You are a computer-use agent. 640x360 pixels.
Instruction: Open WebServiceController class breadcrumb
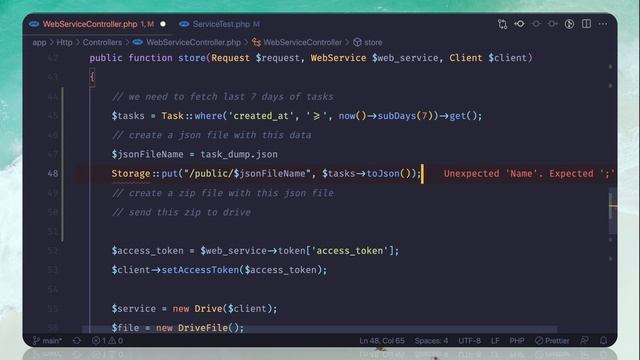[x=302, y=42]
